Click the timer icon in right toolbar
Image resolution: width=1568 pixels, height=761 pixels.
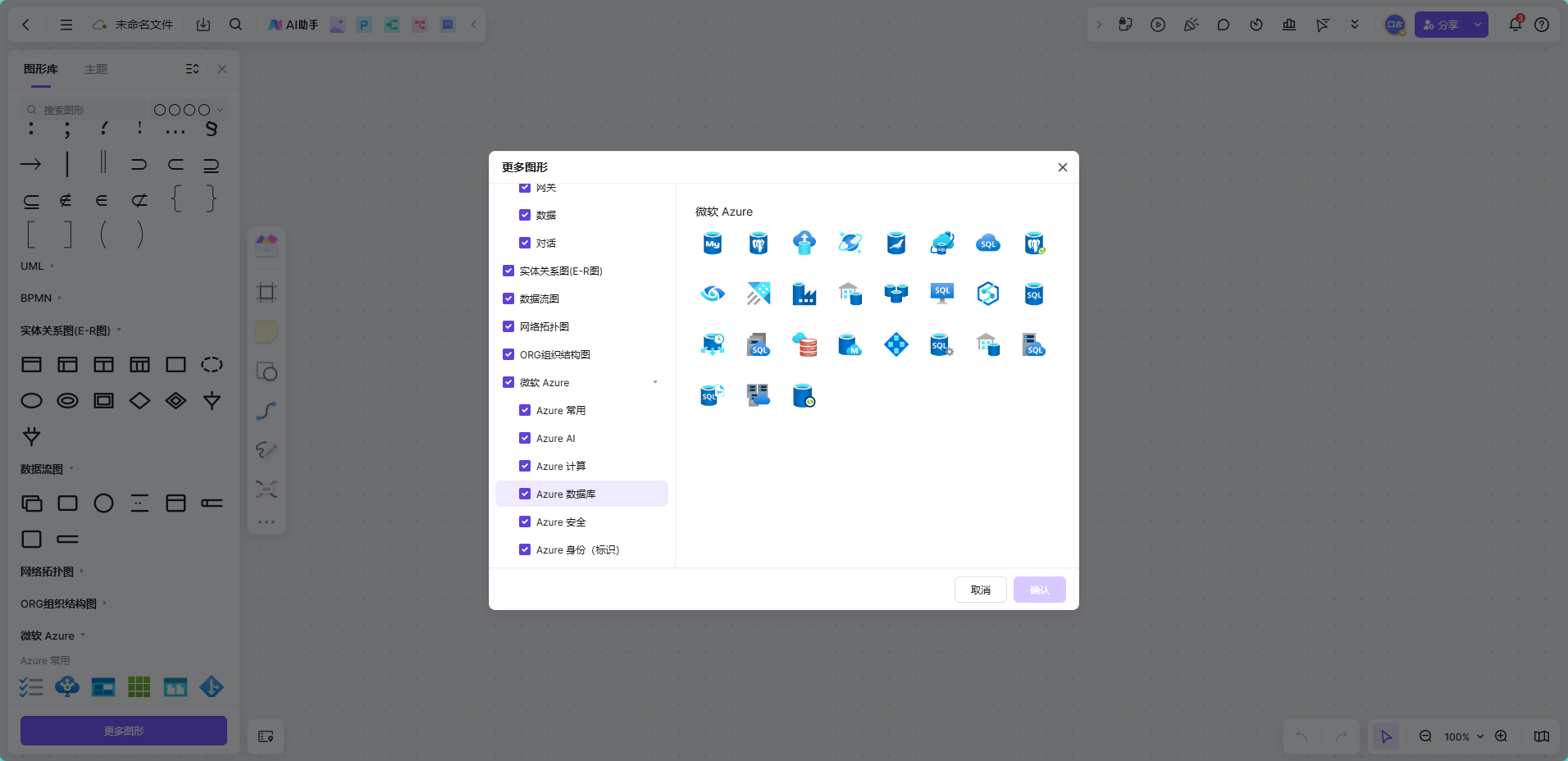pos(1256,25)
